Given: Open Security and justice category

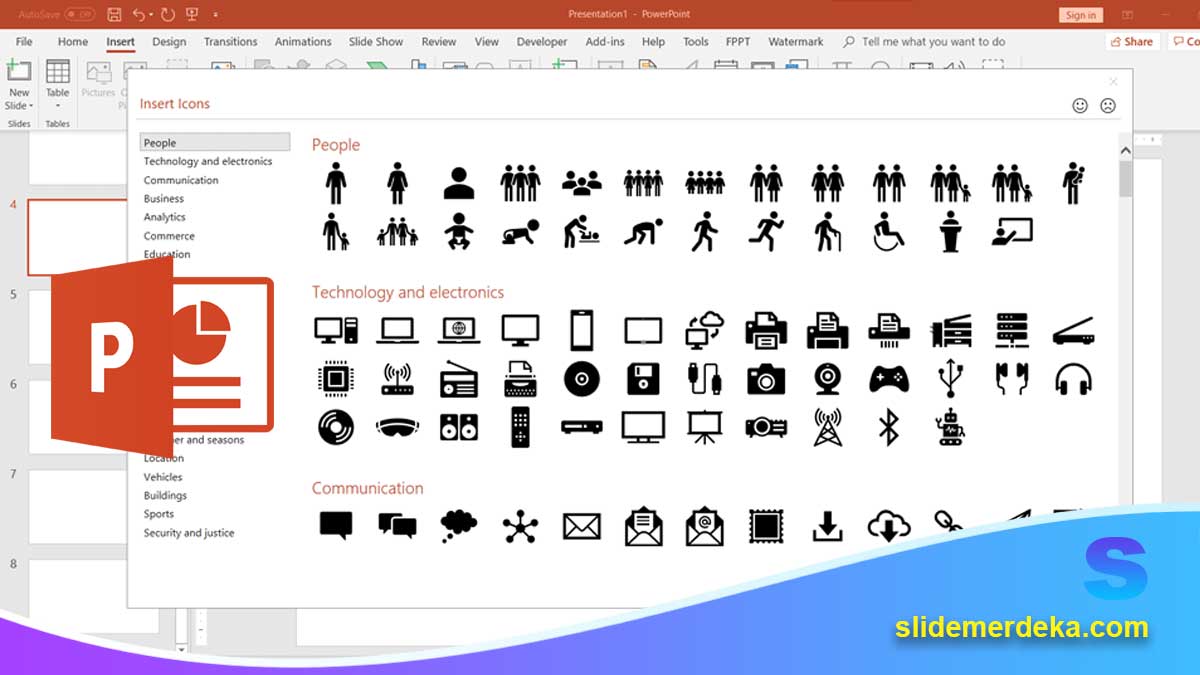Looking at the screenshot, I should (x=189, y=533).
